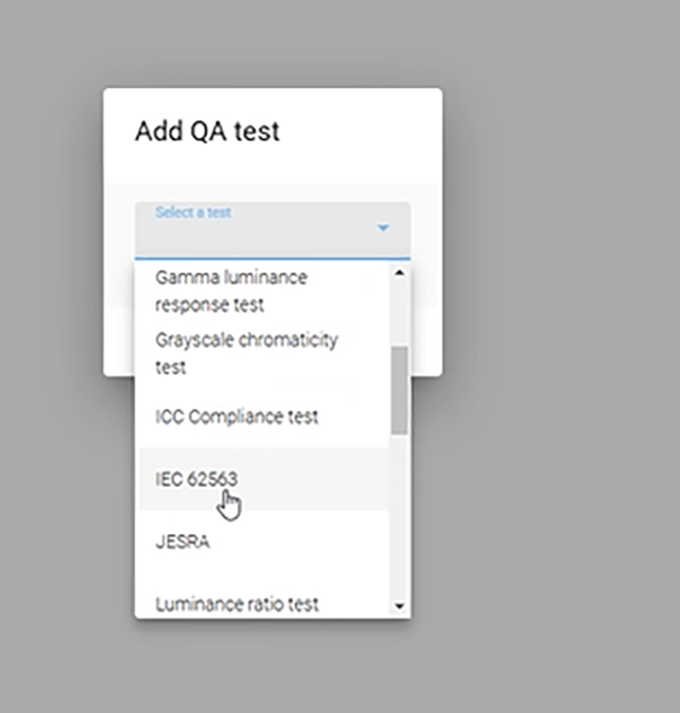Click scrollbar track below the thumb
The width and height of the screenshot is (680, 713).
click(399, 520)
